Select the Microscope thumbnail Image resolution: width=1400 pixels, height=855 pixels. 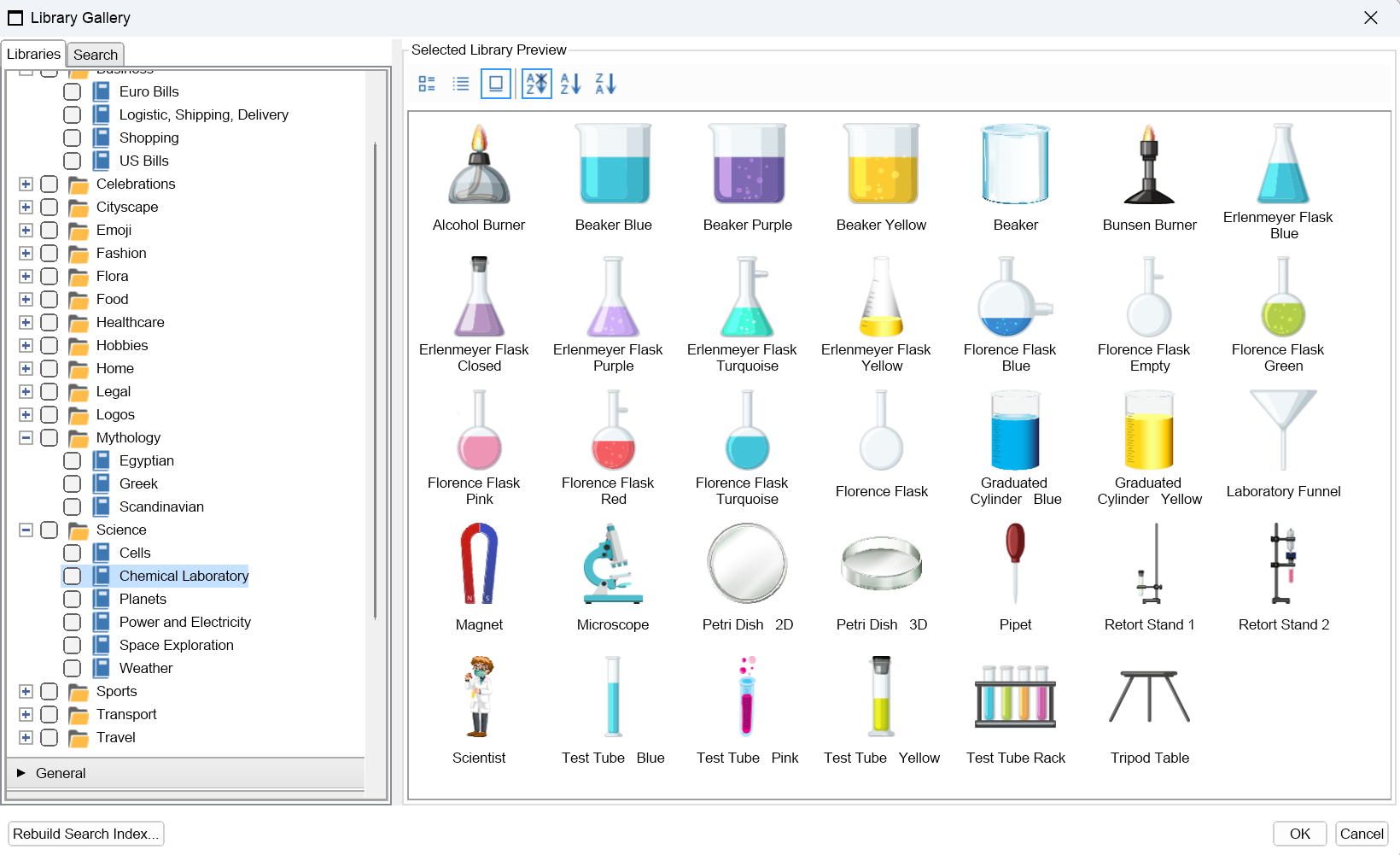click(613, 565)
